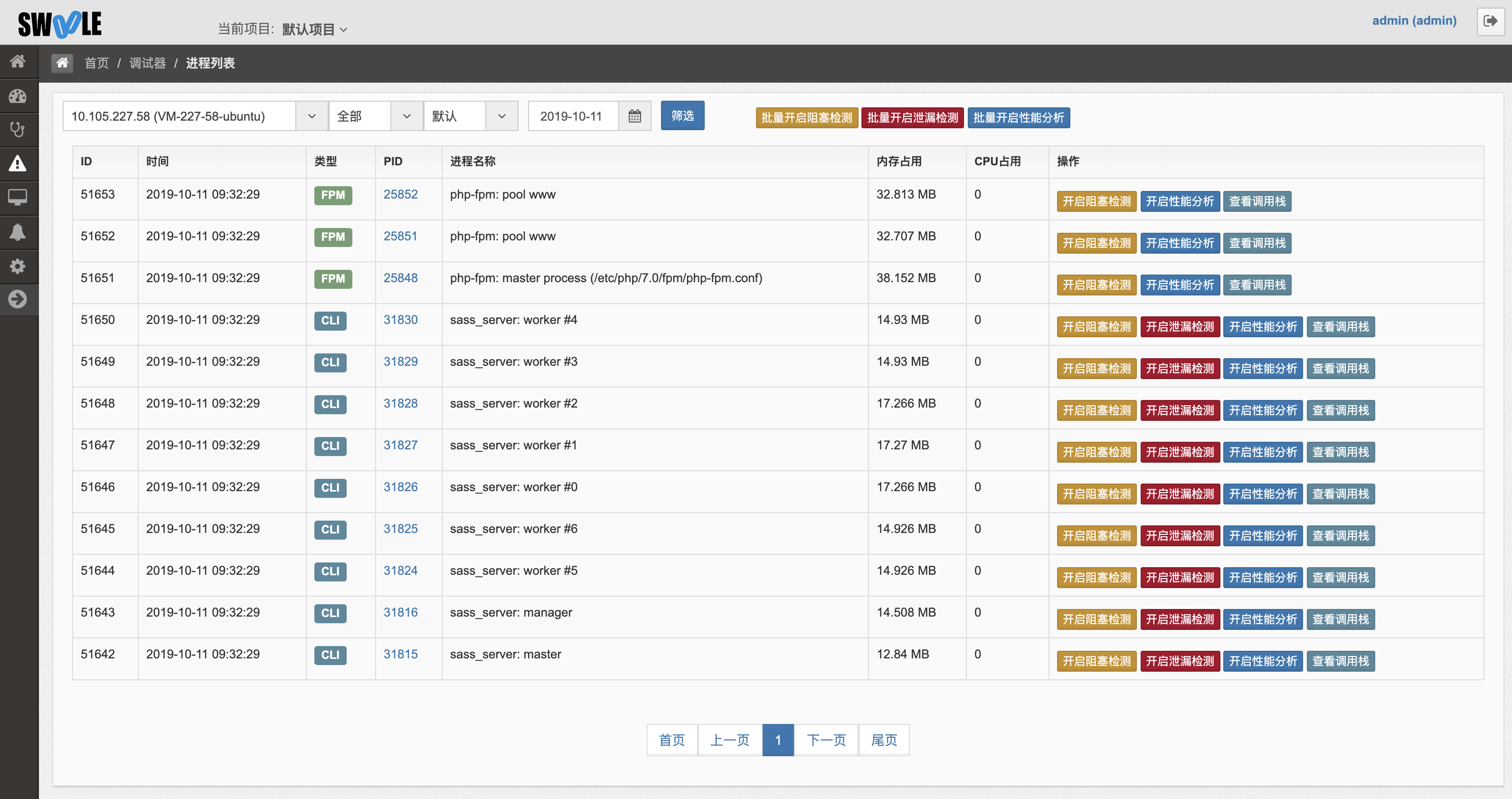Go to 上一页 previous page
This screenshot has width=1512, height=799.
tap(729, 740)
